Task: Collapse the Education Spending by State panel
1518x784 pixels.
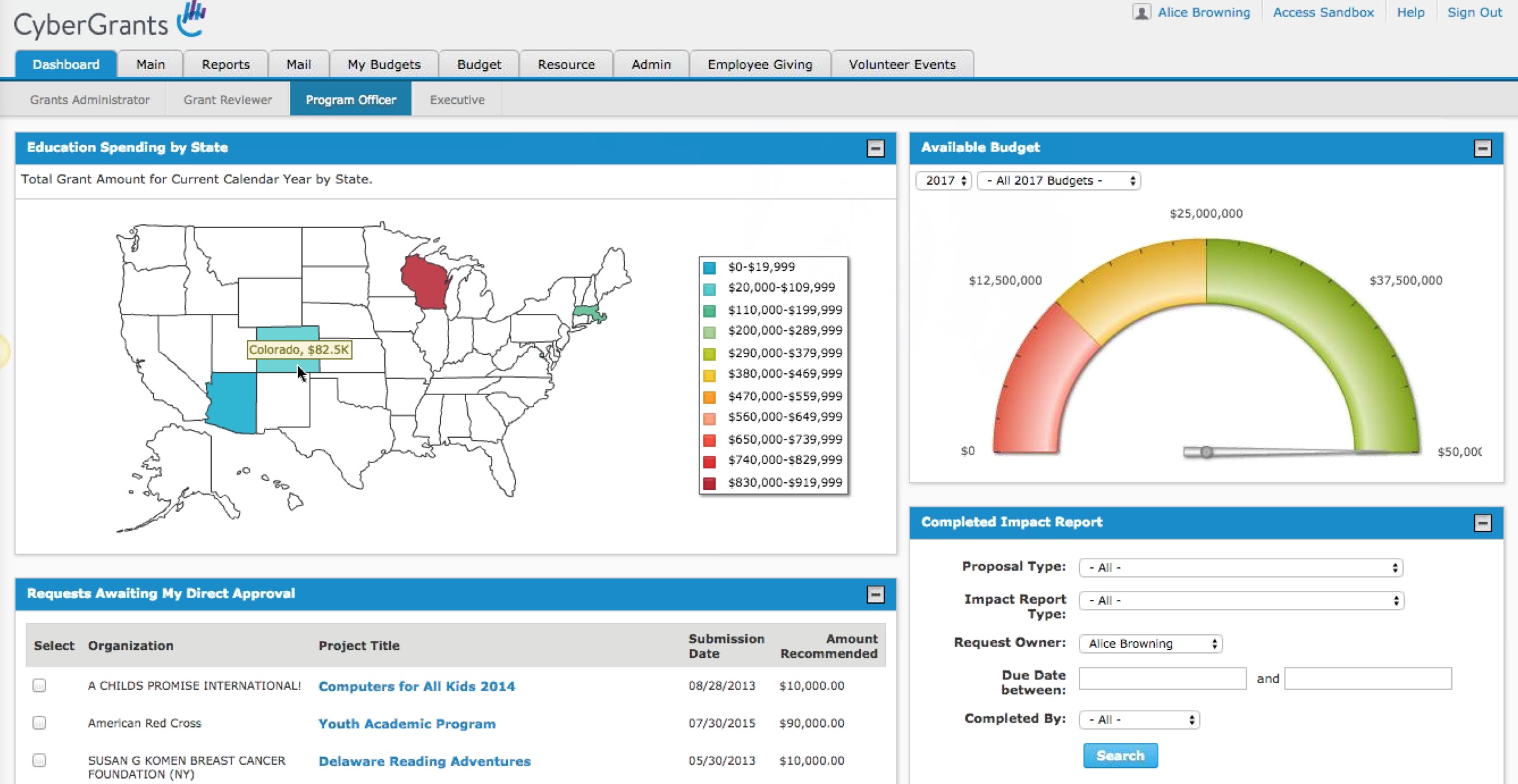Action: point(875,149)
